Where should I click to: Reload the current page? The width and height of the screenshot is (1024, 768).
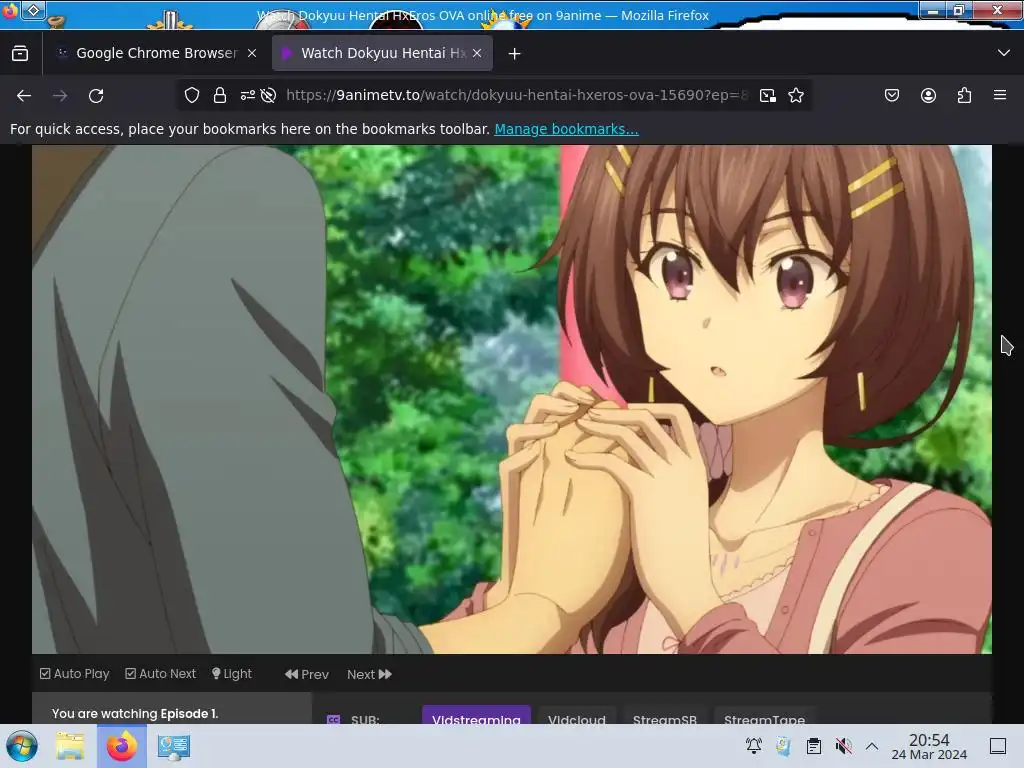tap(96, 96)
